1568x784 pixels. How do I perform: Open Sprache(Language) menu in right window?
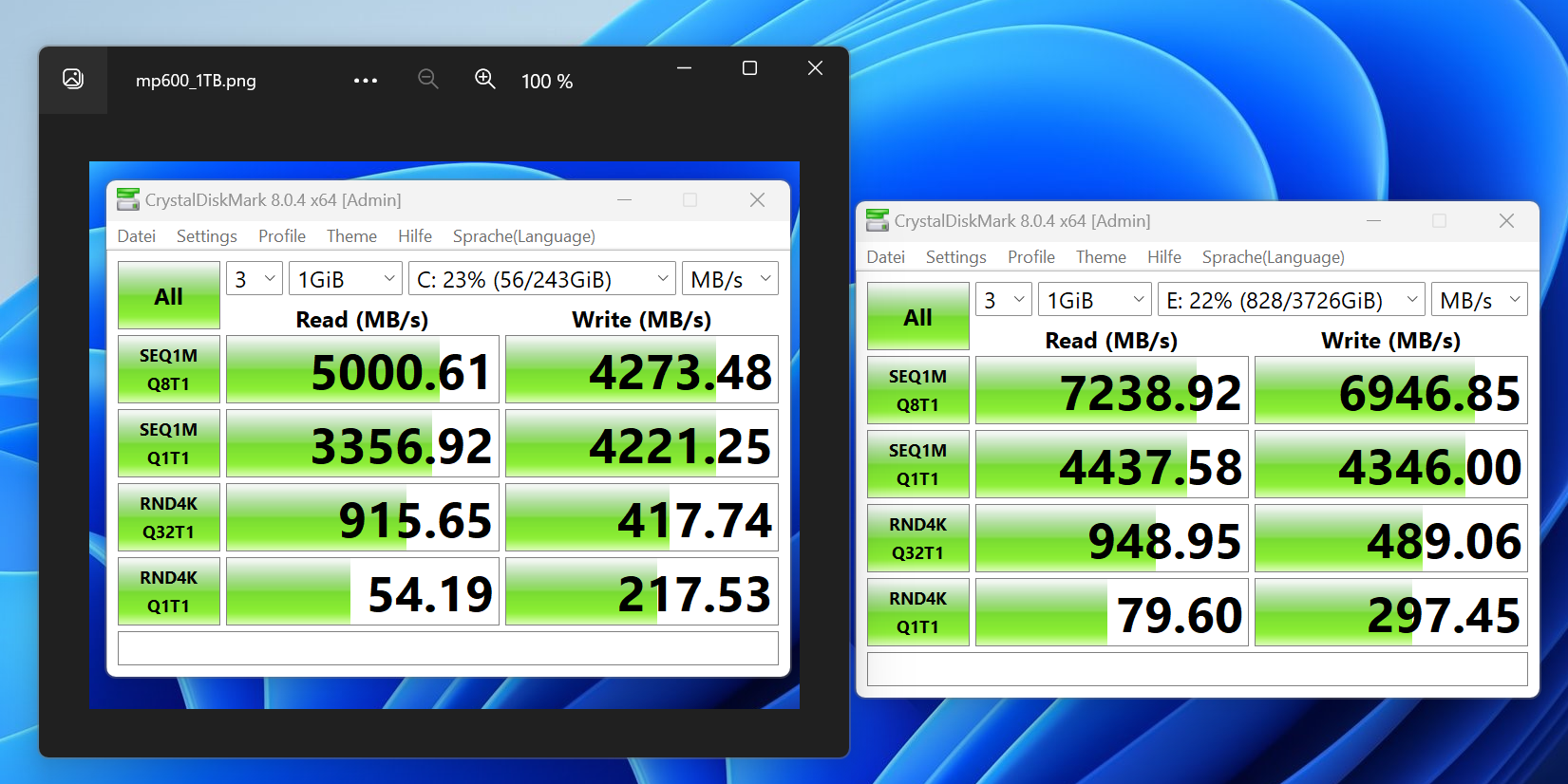click(x=1274, y=257)
